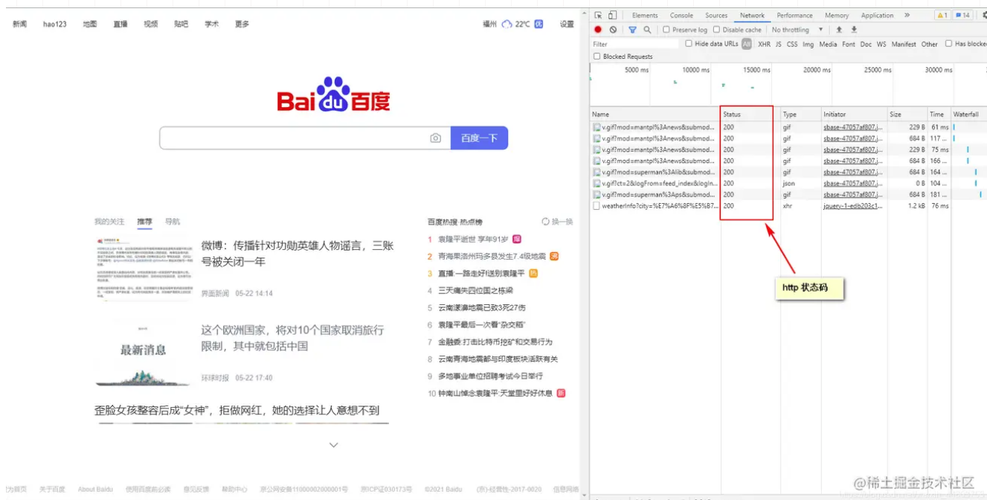Enable the Preserve log checkbox
Screen dimensions: 987x500
pos(666,30)
